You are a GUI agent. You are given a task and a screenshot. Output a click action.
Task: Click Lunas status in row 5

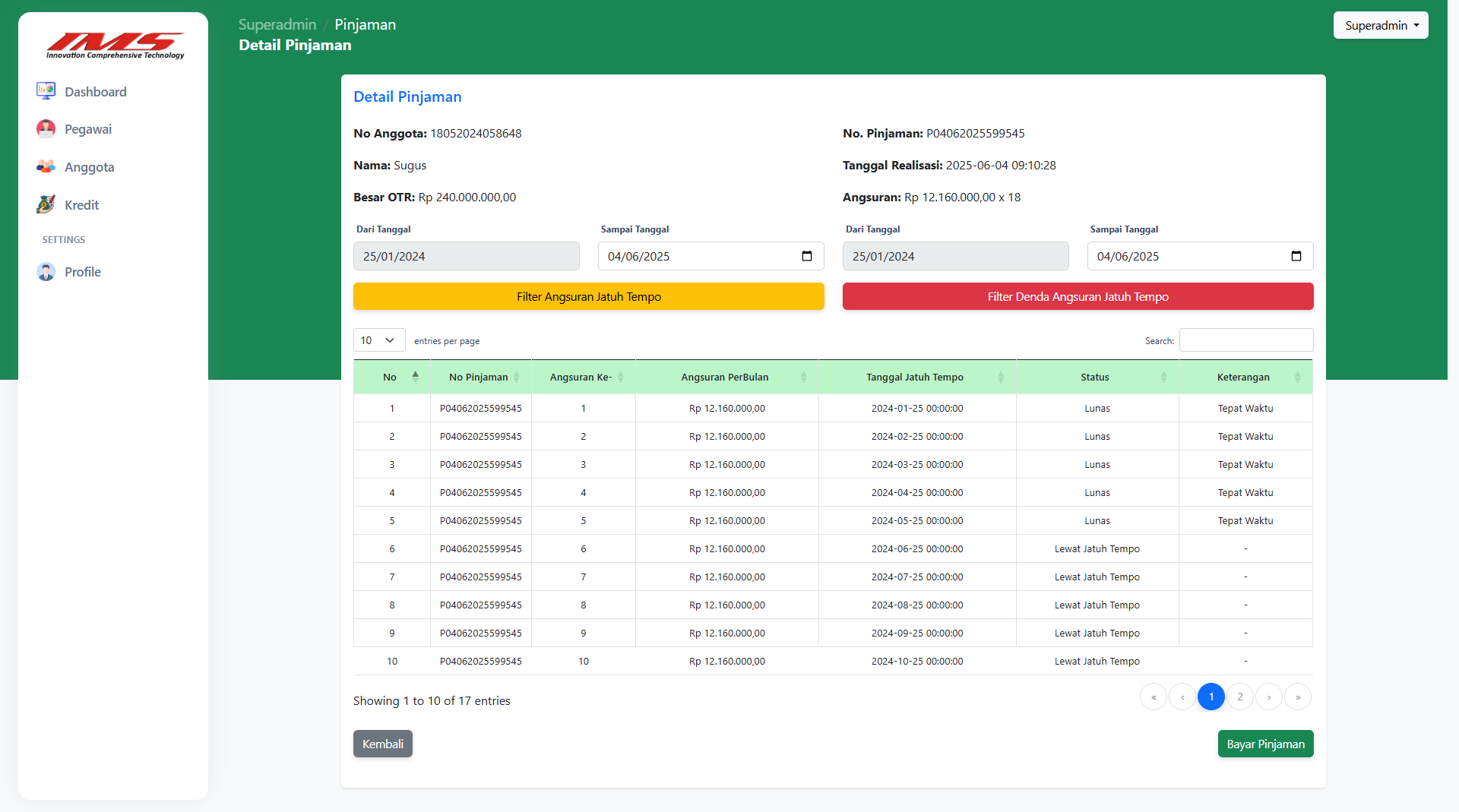1097,520
